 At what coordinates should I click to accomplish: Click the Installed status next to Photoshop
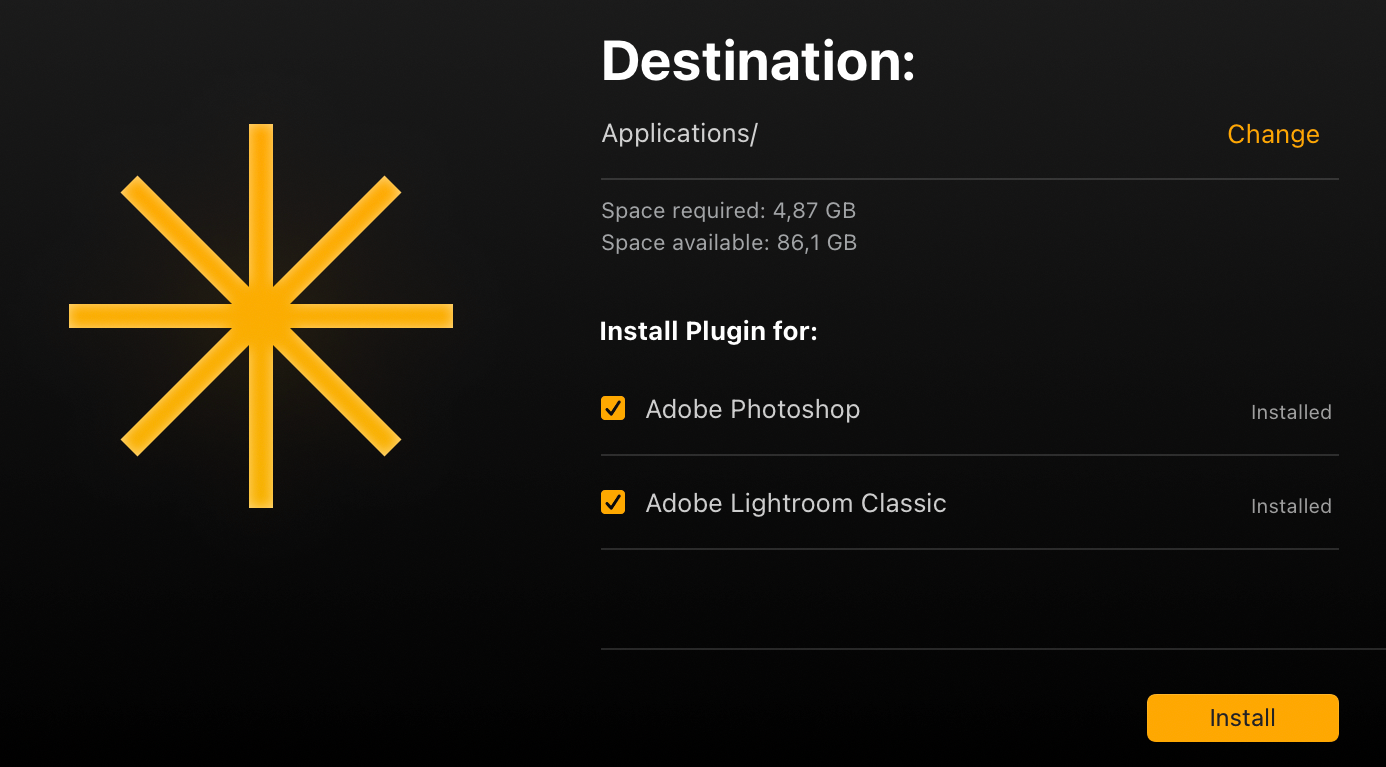(1290, 411)
